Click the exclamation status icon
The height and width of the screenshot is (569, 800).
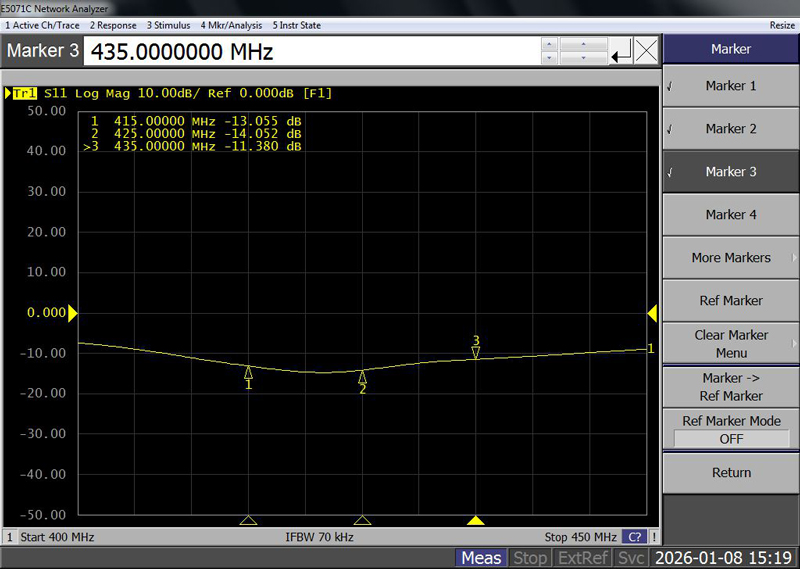tap(654, 537)
